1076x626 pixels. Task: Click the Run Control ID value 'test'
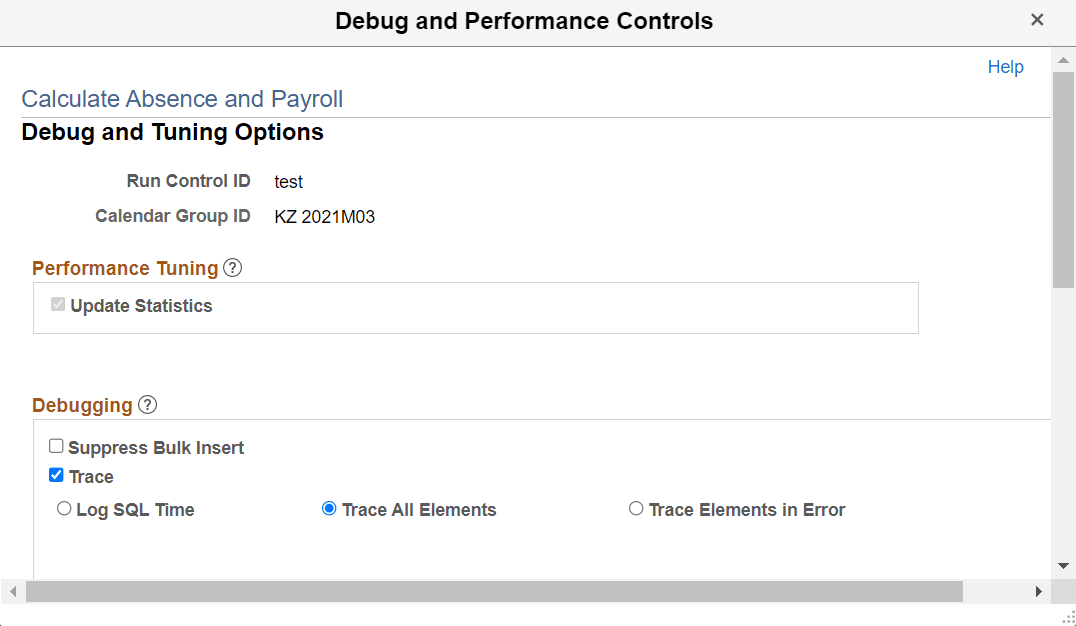[288, 181]
